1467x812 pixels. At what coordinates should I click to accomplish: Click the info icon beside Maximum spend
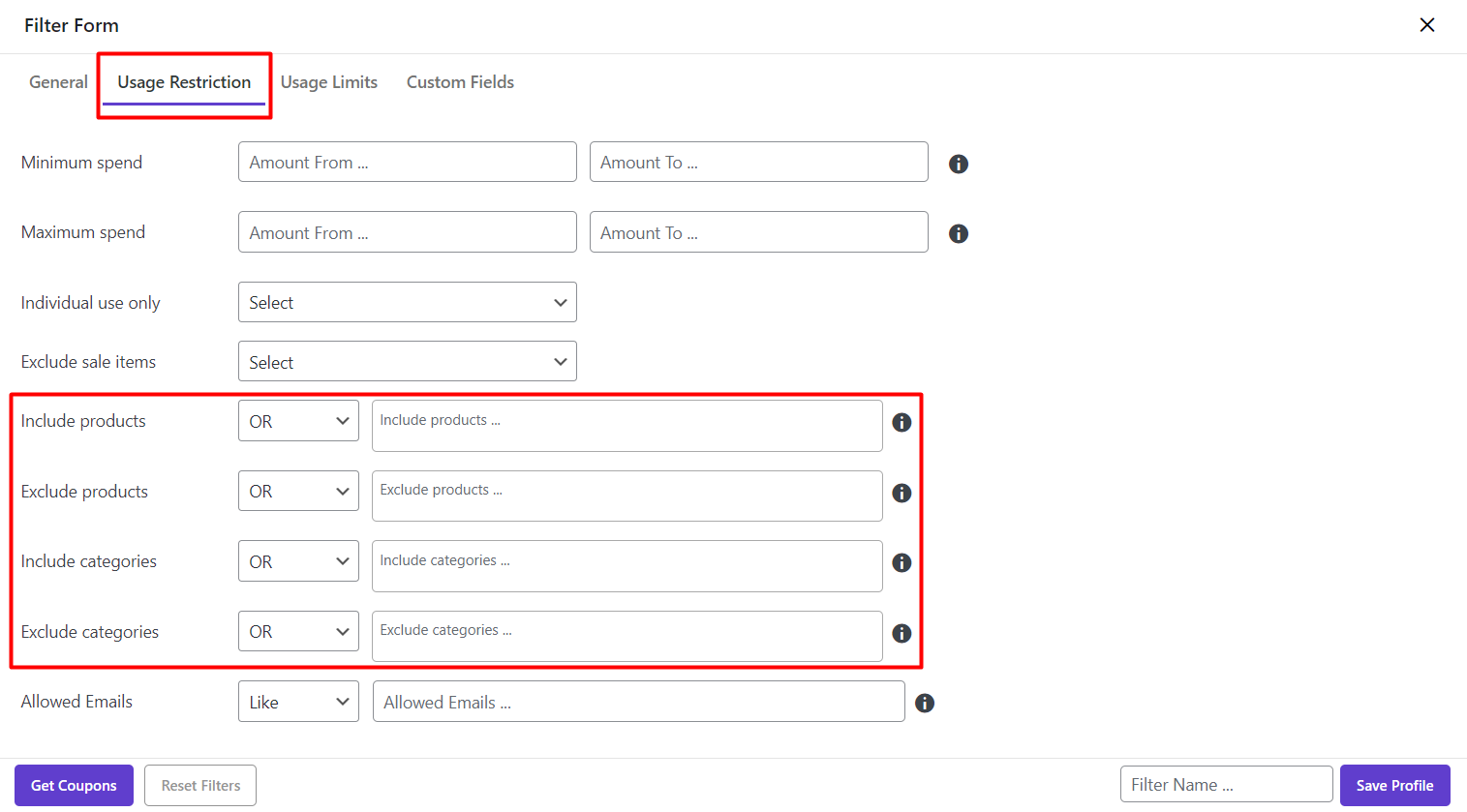(x=958, y=233)
